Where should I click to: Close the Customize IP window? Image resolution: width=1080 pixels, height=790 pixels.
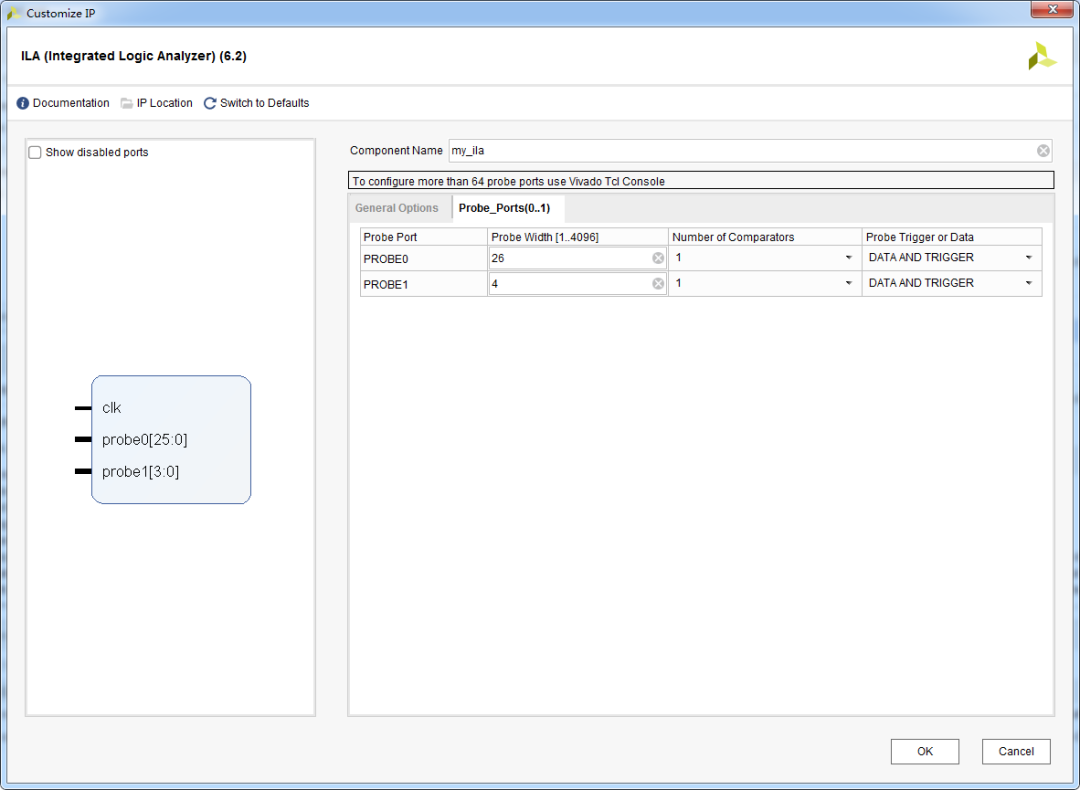coord(1052,10)
